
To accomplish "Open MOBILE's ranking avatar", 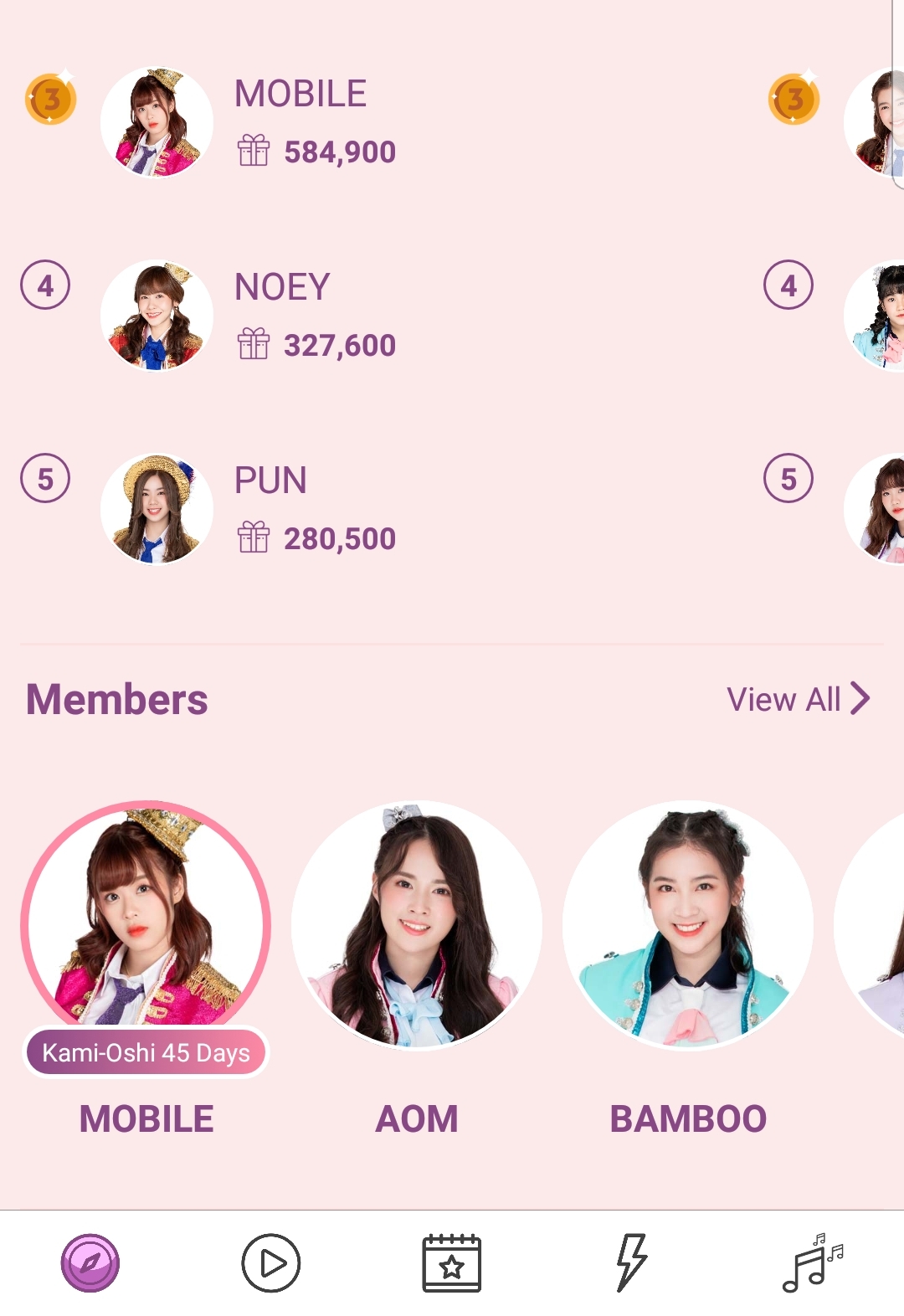I will pos(157,123).
